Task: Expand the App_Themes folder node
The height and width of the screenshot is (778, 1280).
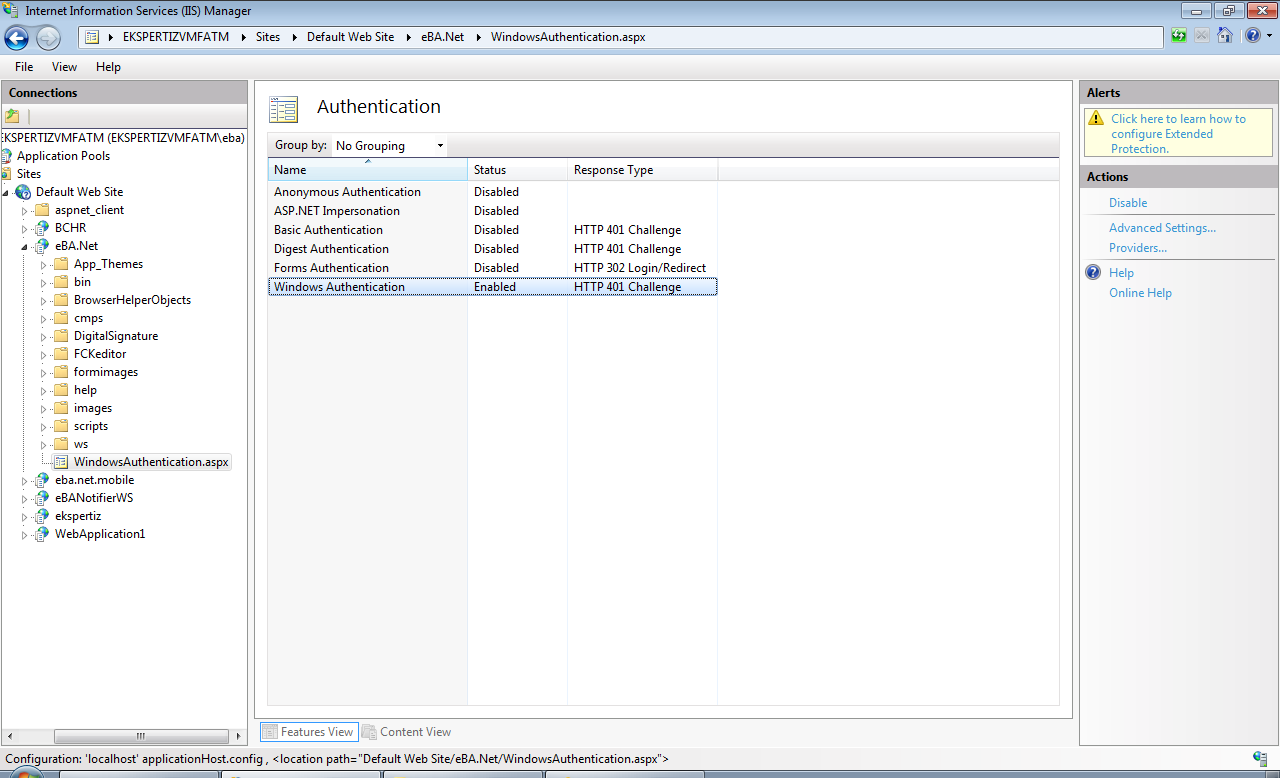Action: pyautogui.click(x=44, y=264)
